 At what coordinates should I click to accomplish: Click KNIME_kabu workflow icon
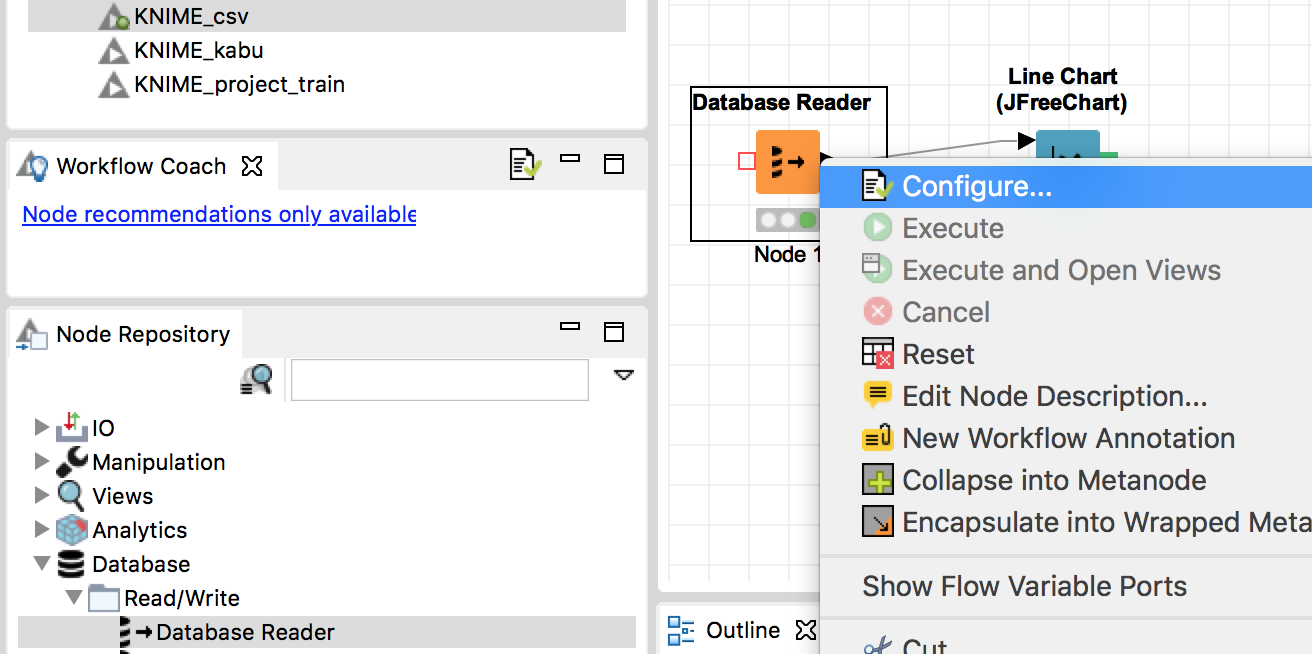pos(113,51)
